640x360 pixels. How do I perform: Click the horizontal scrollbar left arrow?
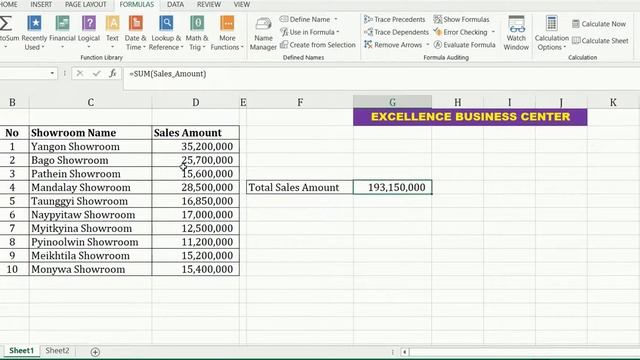[404, 351]
